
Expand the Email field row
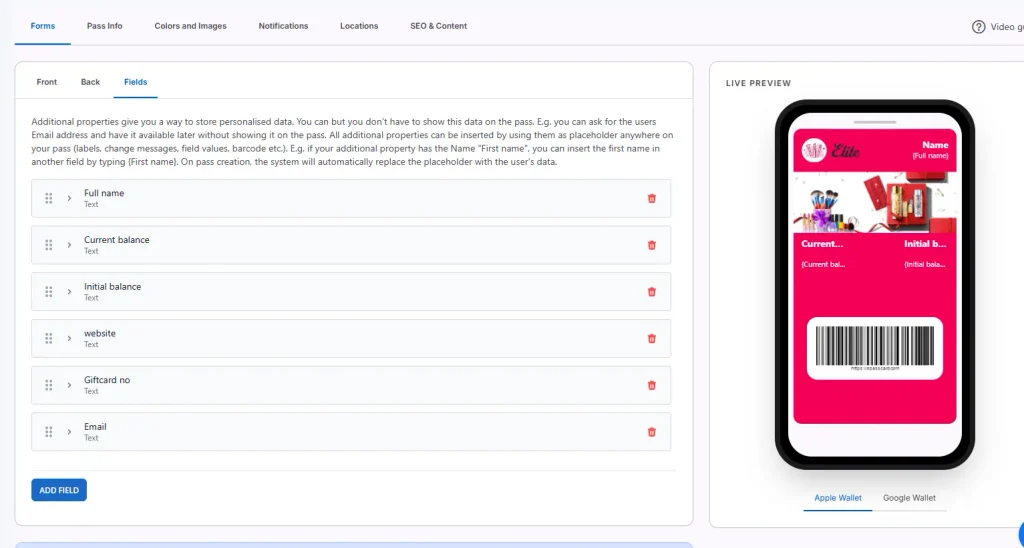click(69, 432)
